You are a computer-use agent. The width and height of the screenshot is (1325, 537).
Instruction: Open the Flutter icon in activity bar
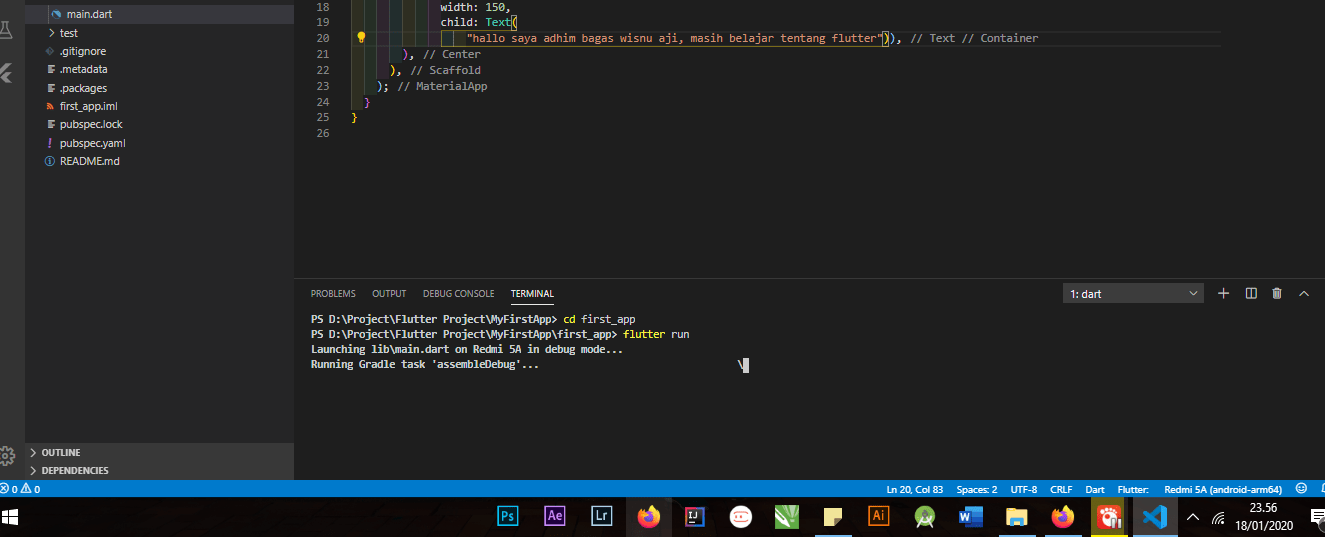point(6,73)
